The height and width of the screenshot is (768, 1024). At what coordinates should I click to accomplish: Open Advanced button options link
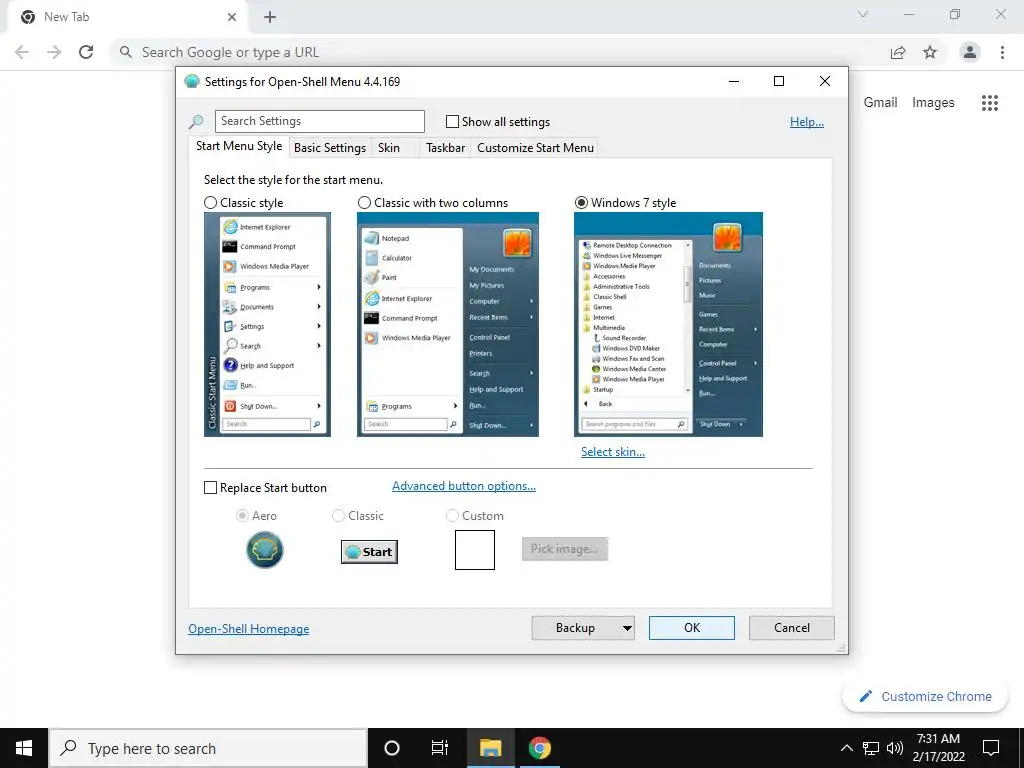click(464, 486)
